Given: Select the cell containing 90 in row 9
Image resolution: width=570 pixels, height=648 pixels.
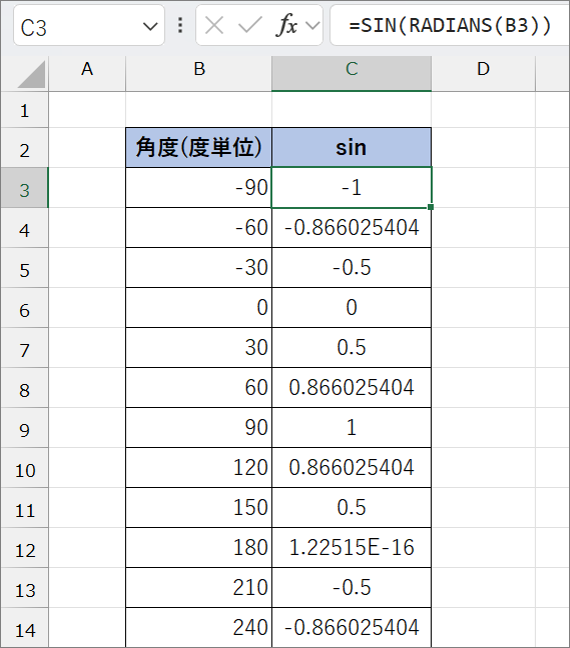Looking at the screenshot, I should click(199, 428).
